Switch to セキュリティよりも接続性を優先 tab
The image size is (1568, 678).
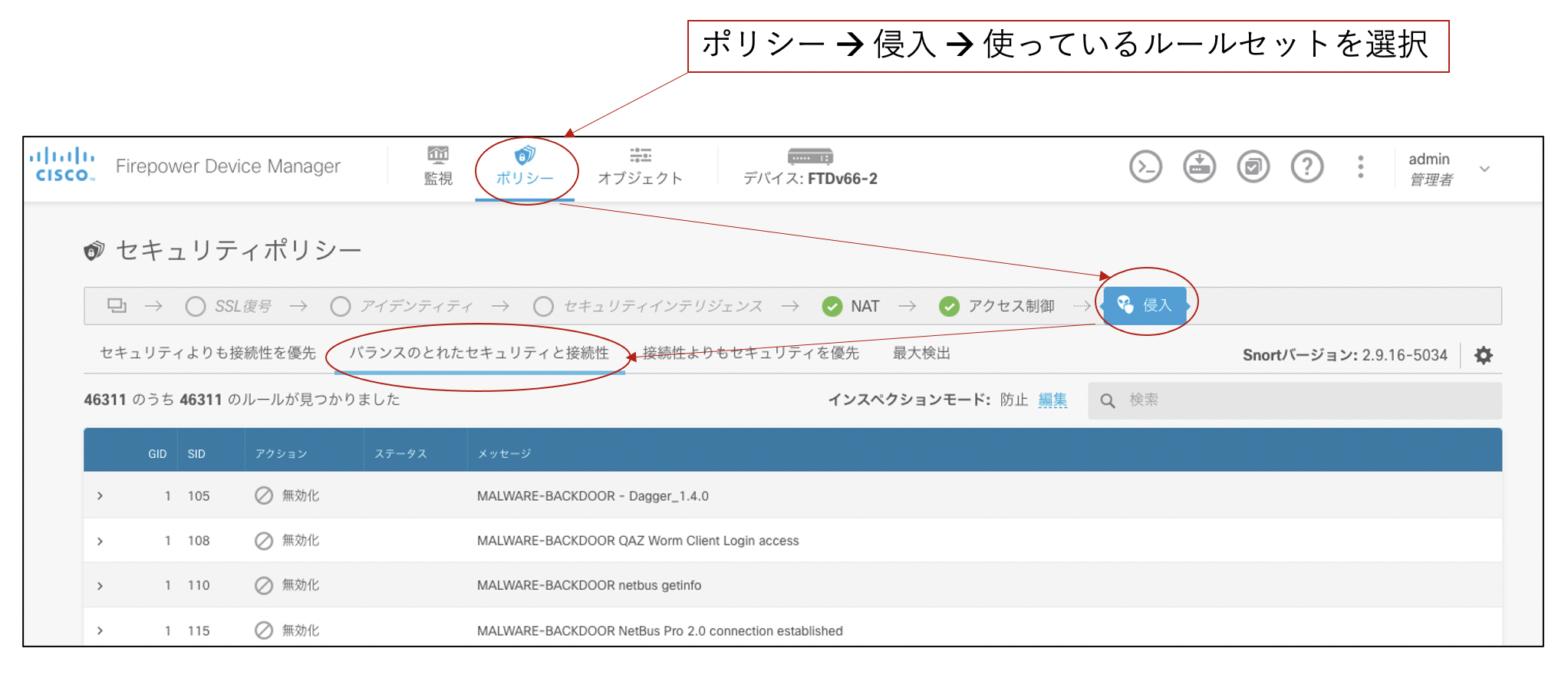[x=207, y=353]
